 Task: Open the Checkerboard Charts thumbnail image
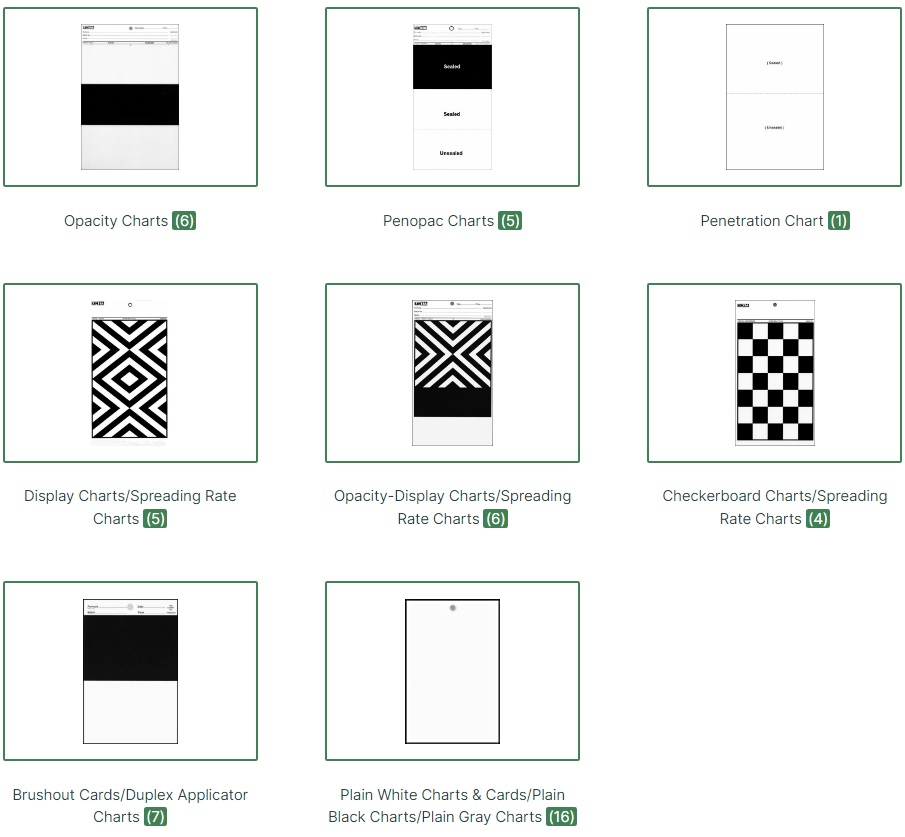click(x=775, y=373)
